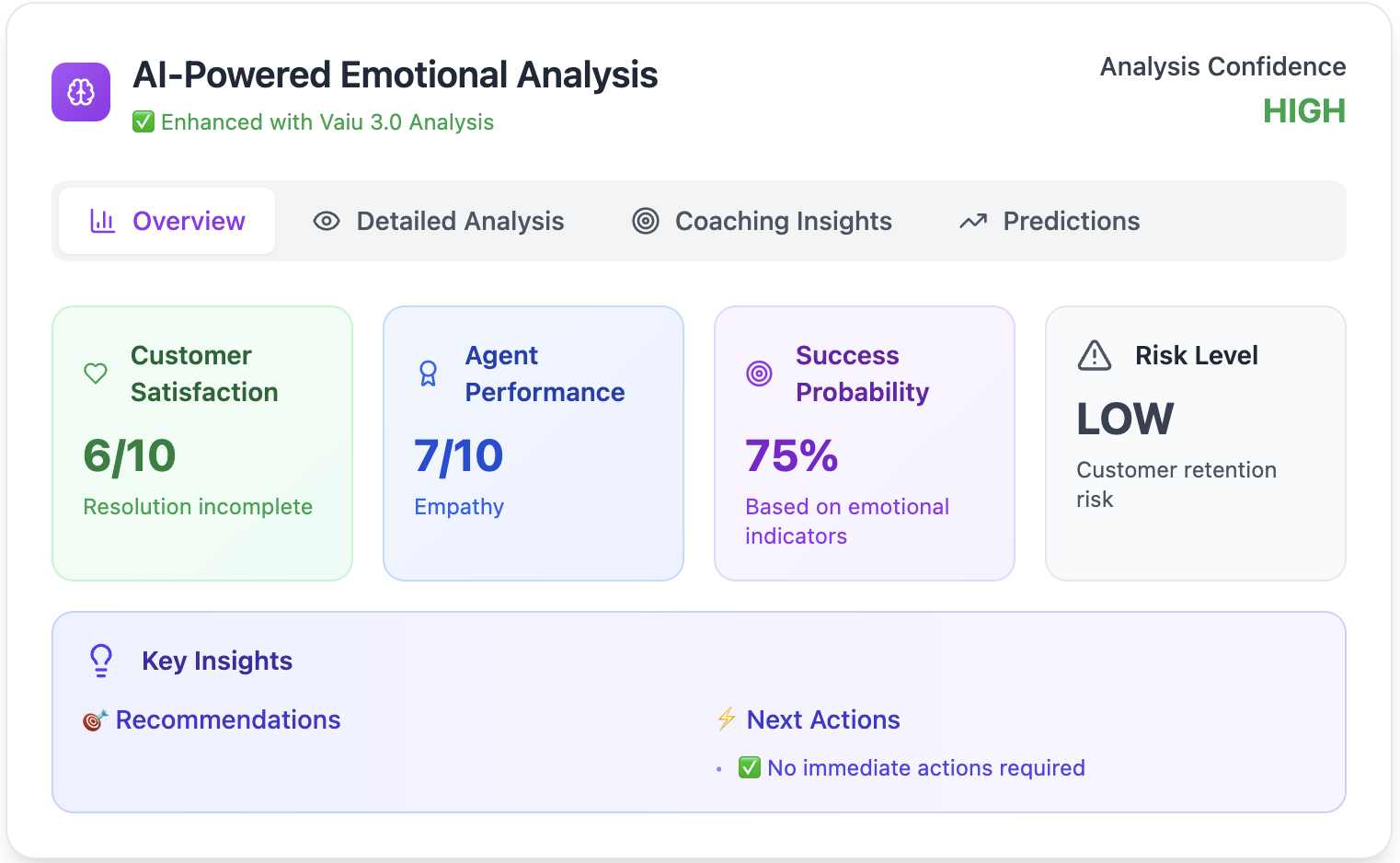1400x863 pixels.
Task: Click the checkmark beside No immediate actions required
Action: [x=750, y=767]
